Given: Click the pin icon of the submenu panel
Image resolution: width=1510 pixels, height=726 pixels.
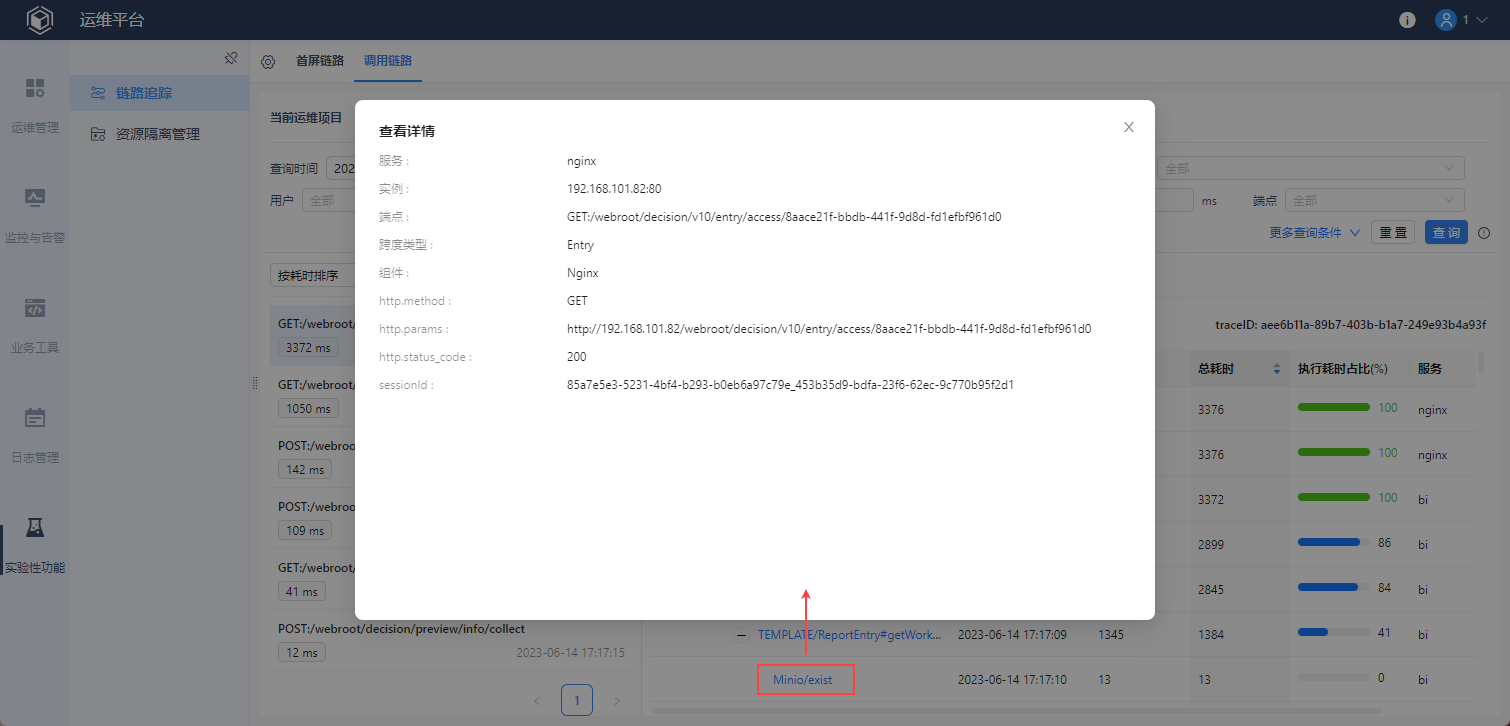Looking at the screenshot, I should 231,58.
